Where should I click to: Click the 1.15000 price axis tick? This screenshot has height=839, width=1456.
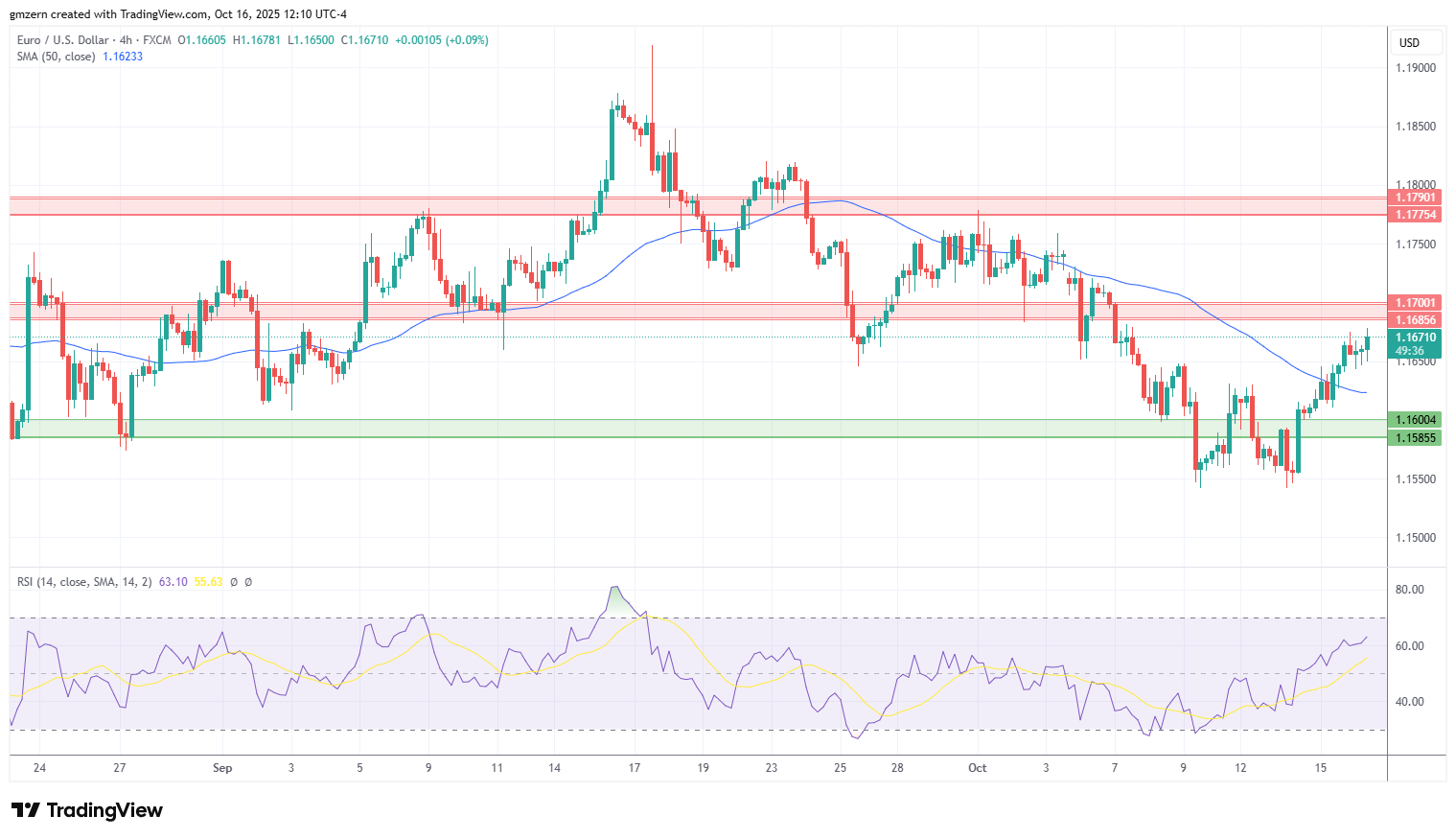point(1416,538)
